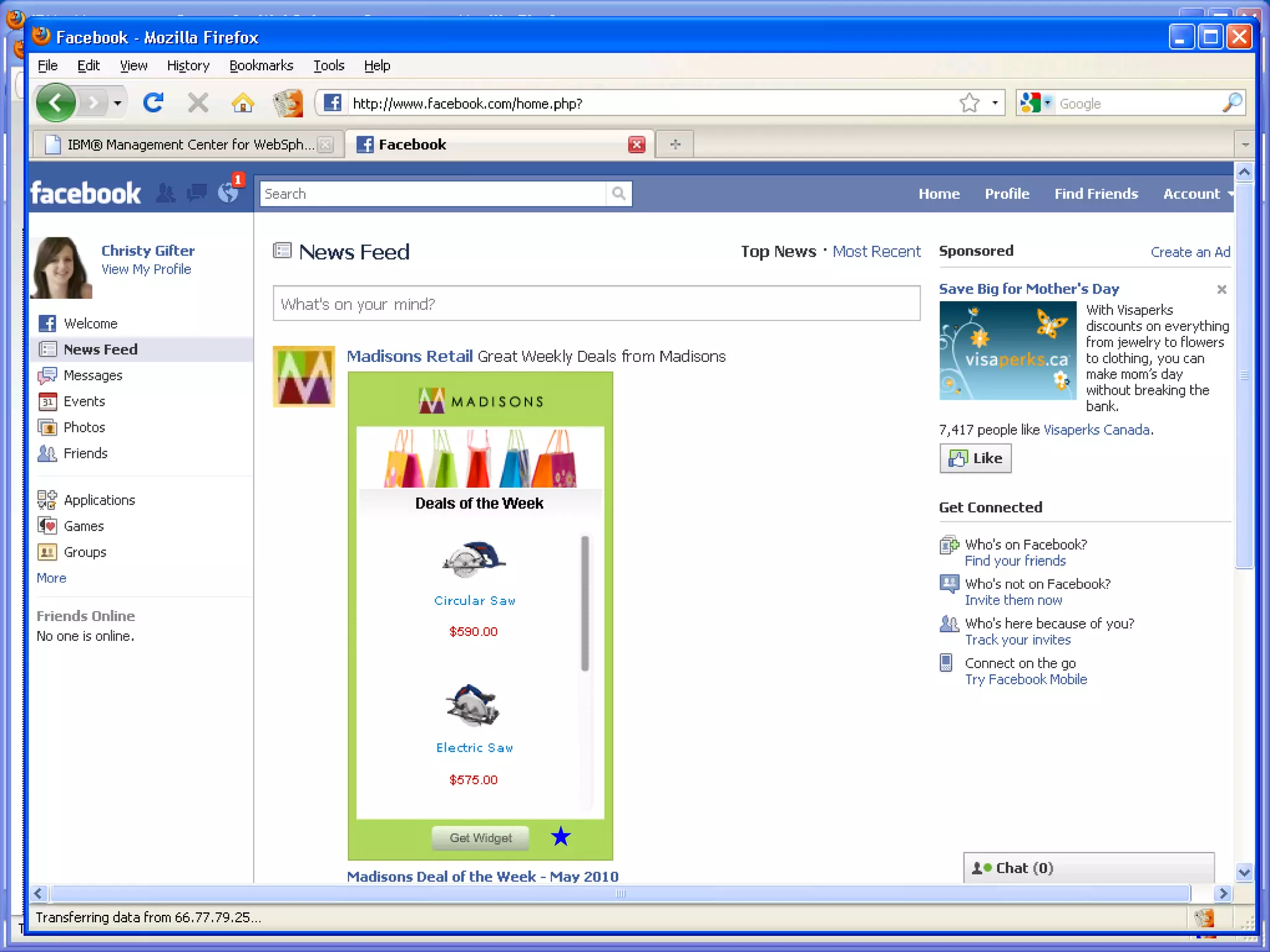
Task: Switch feed to Most Recent
Action: tap(876, 252)
